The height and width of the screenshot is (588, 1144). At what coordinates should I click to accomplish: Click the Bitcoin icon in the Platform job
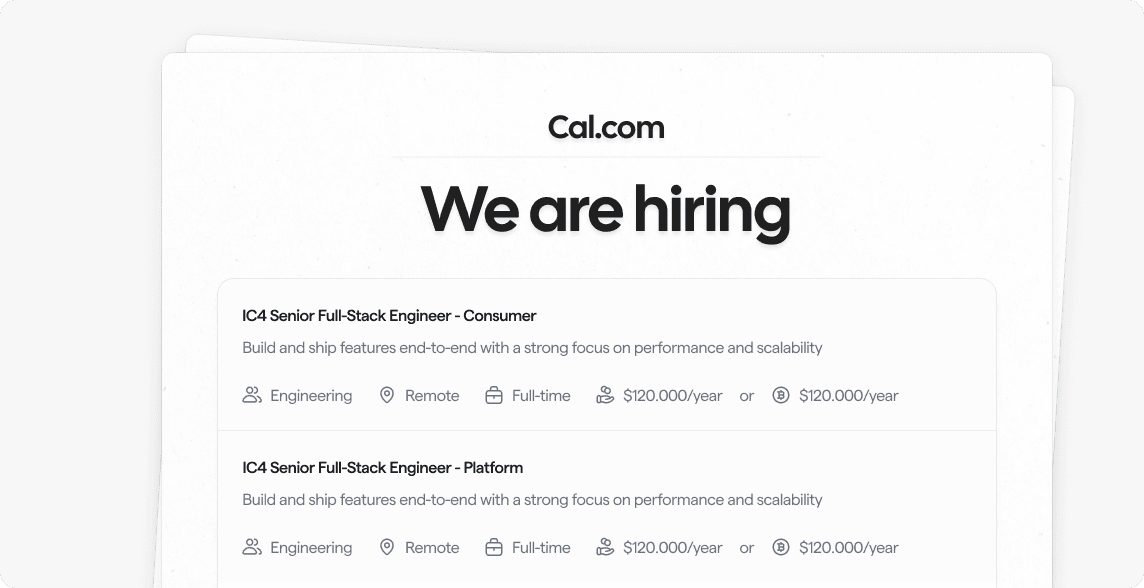781,547
